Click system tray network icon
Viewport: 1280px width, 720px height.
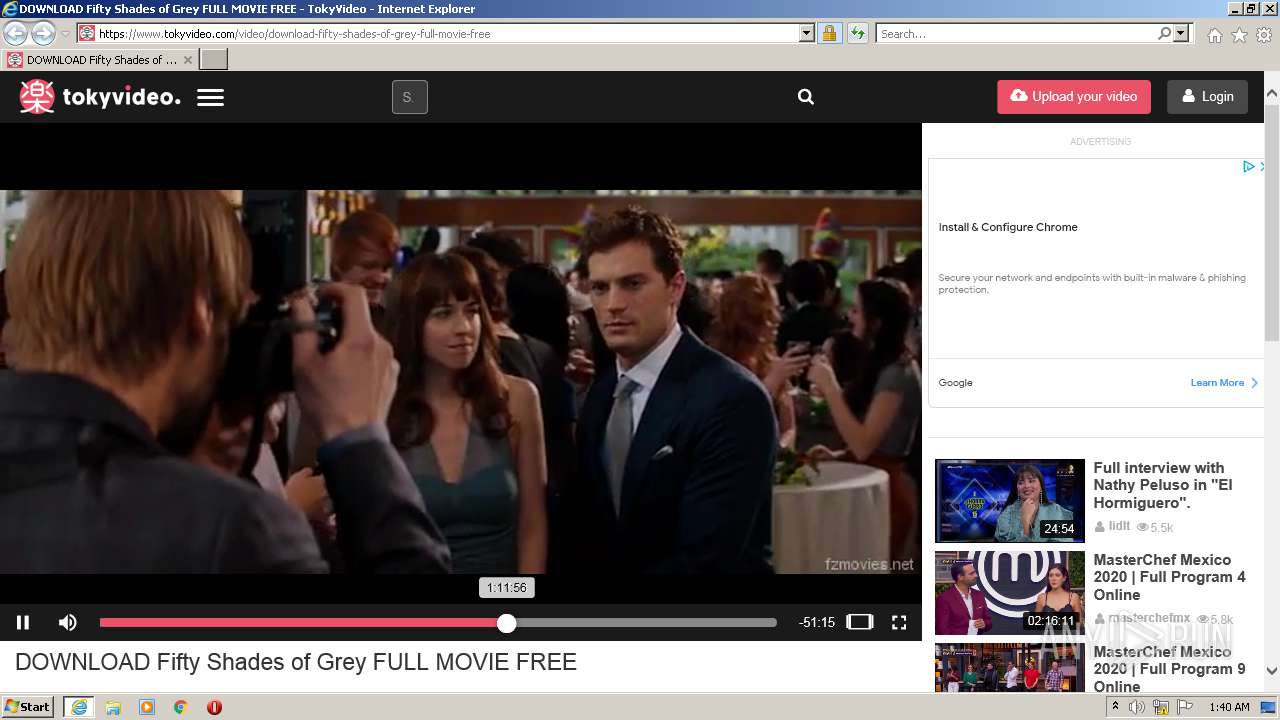[x=1161, y=707]
